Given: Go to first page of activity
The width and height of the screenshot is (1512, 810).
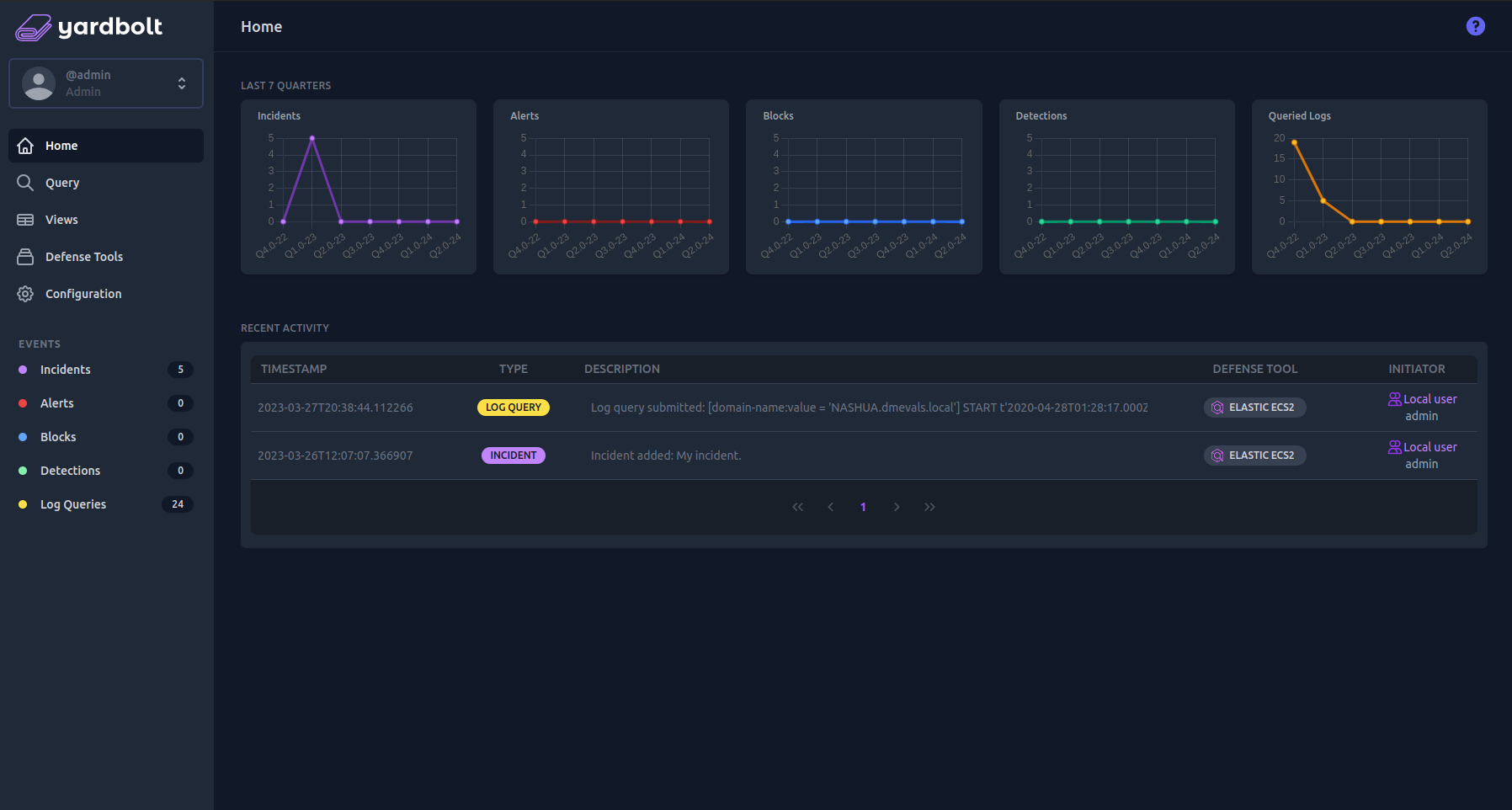Looking at the screenshot, I should [797, 507].
